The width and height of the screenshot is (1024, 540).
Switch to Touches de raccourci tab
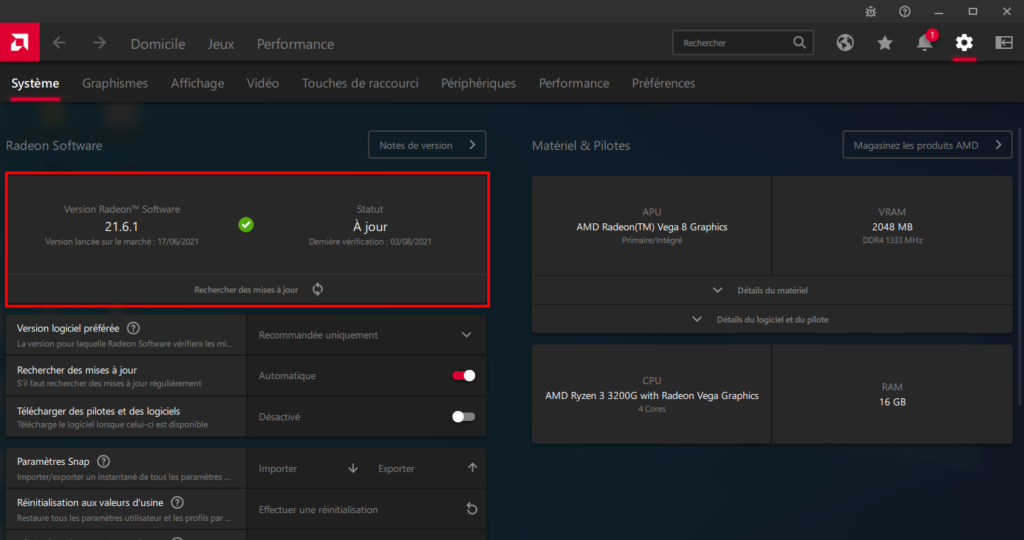[x=360, y=83]
